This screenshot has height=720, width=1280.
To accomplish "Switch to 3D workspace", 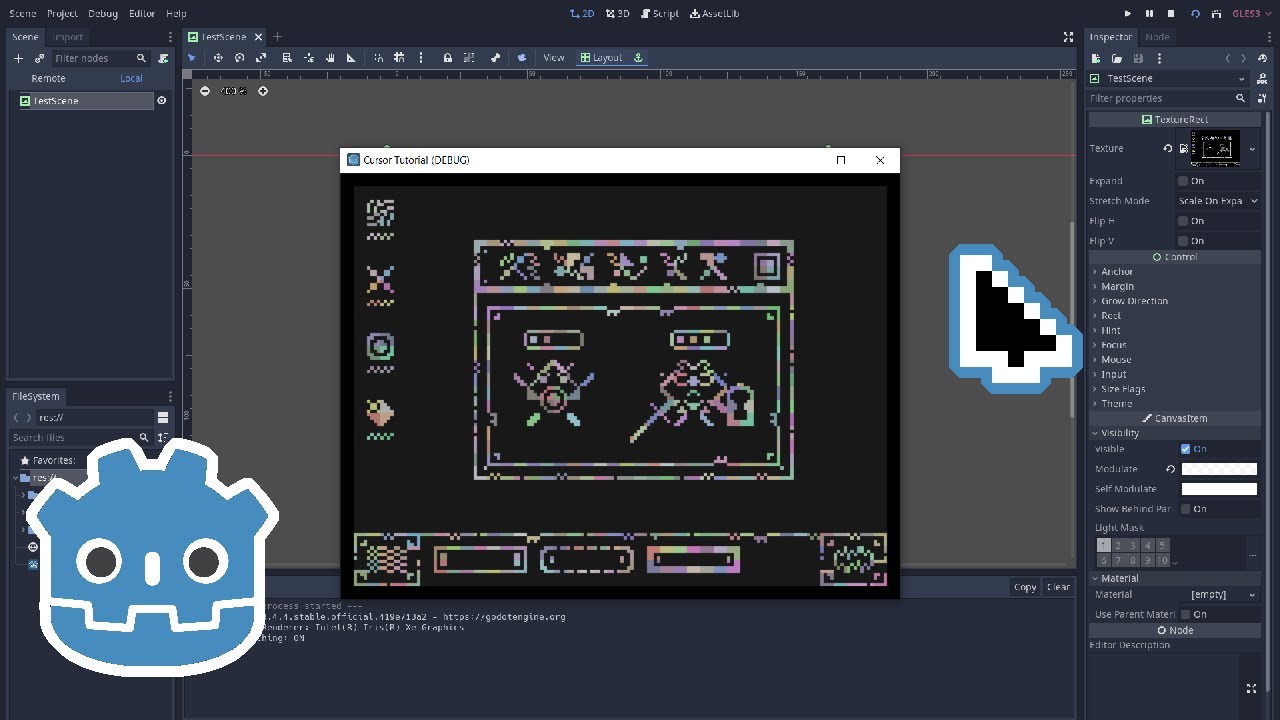I will click(x=617, y=14).
